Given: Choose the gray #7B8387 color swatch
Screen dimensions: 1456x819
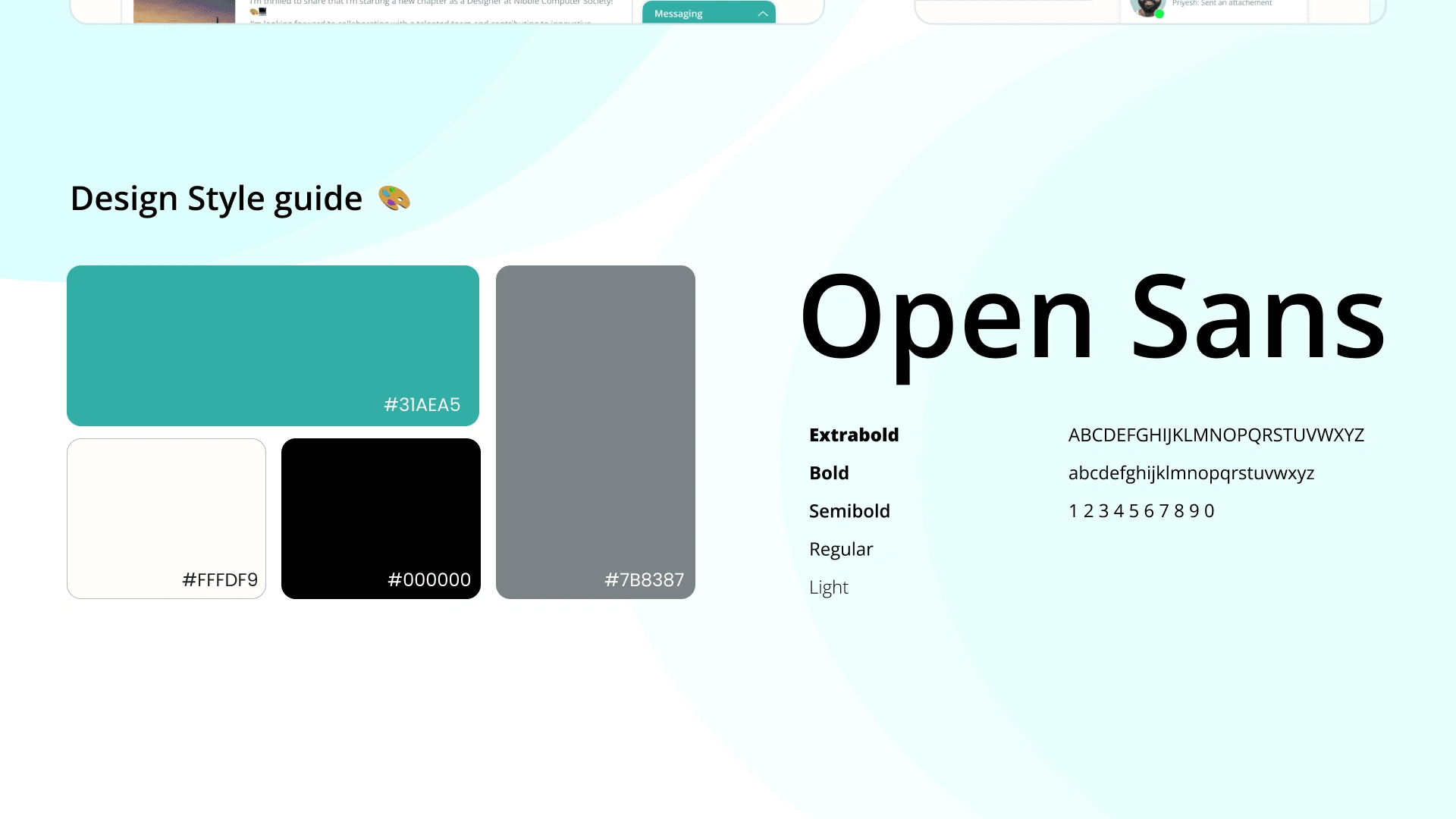Looking at the screenshot, I should coord(595,432).
